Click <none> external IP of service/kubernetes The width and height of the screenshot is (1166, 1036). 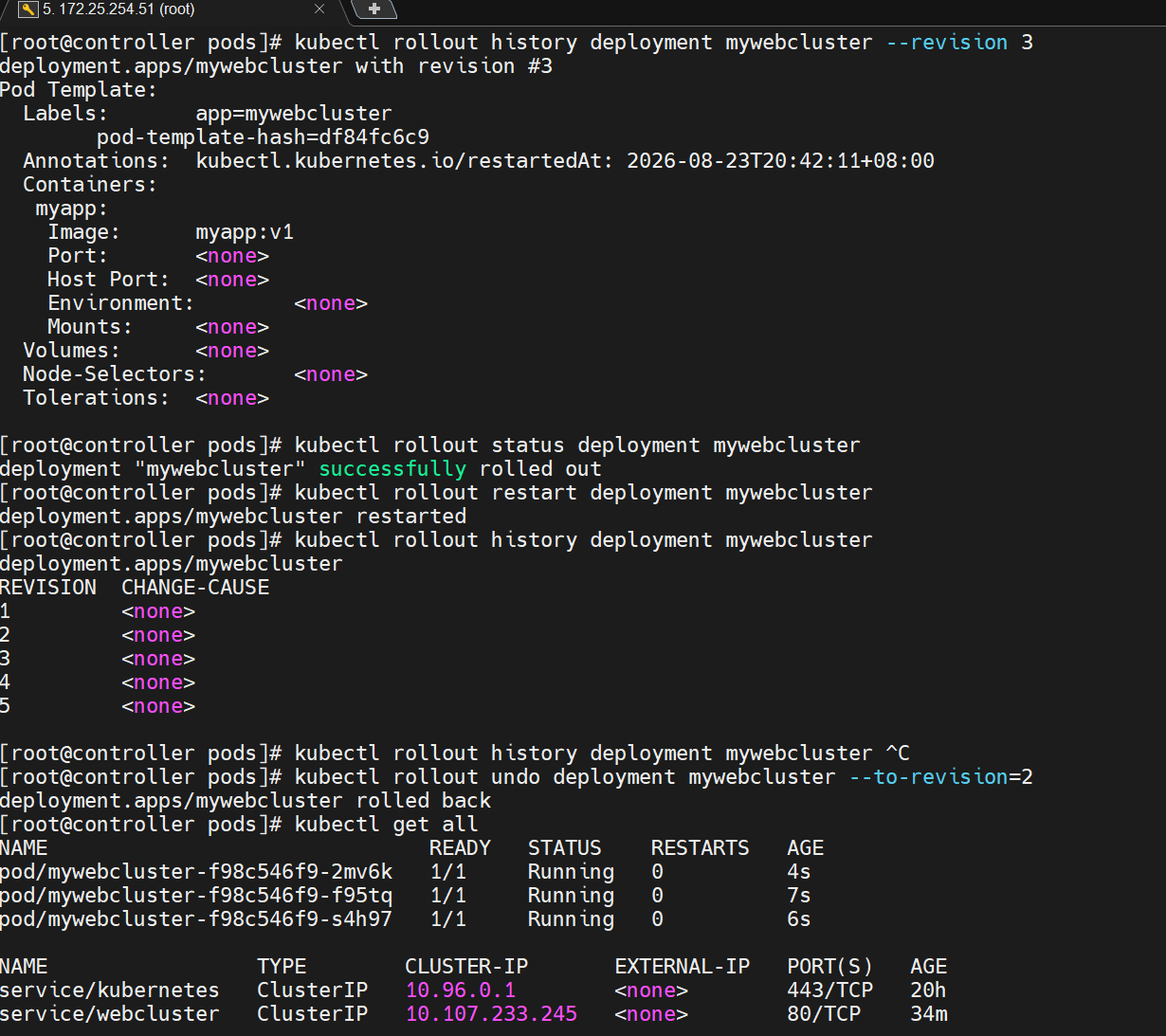(651, 991)
